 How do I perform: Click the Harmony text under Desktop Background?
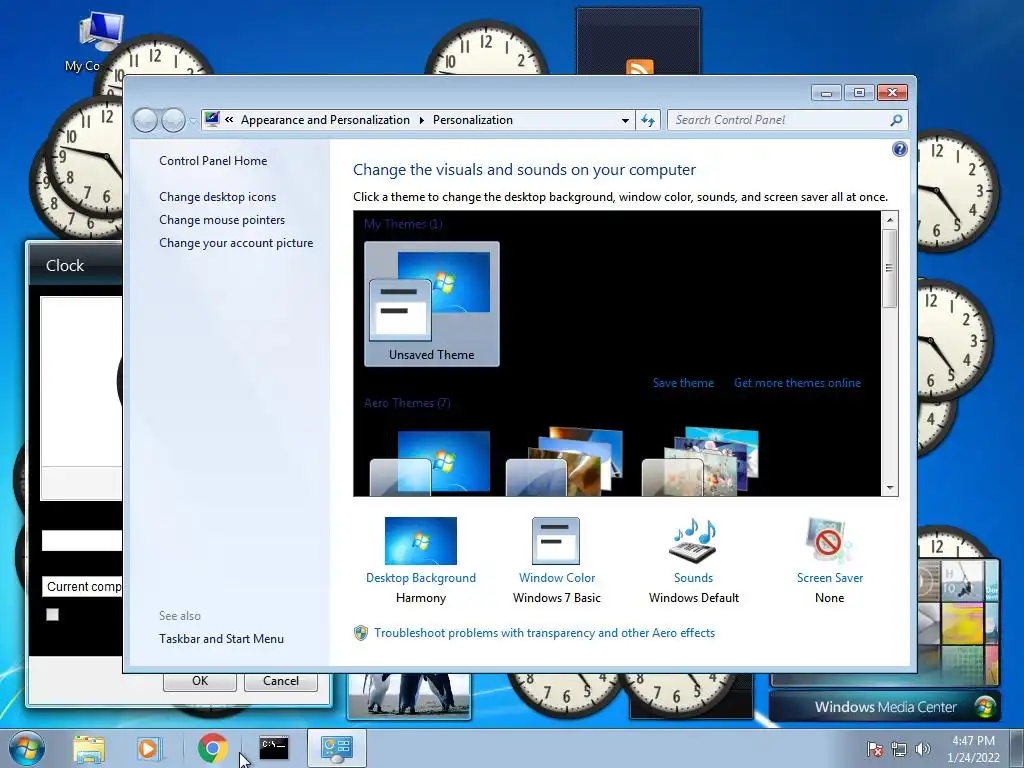tap(421, 598)
